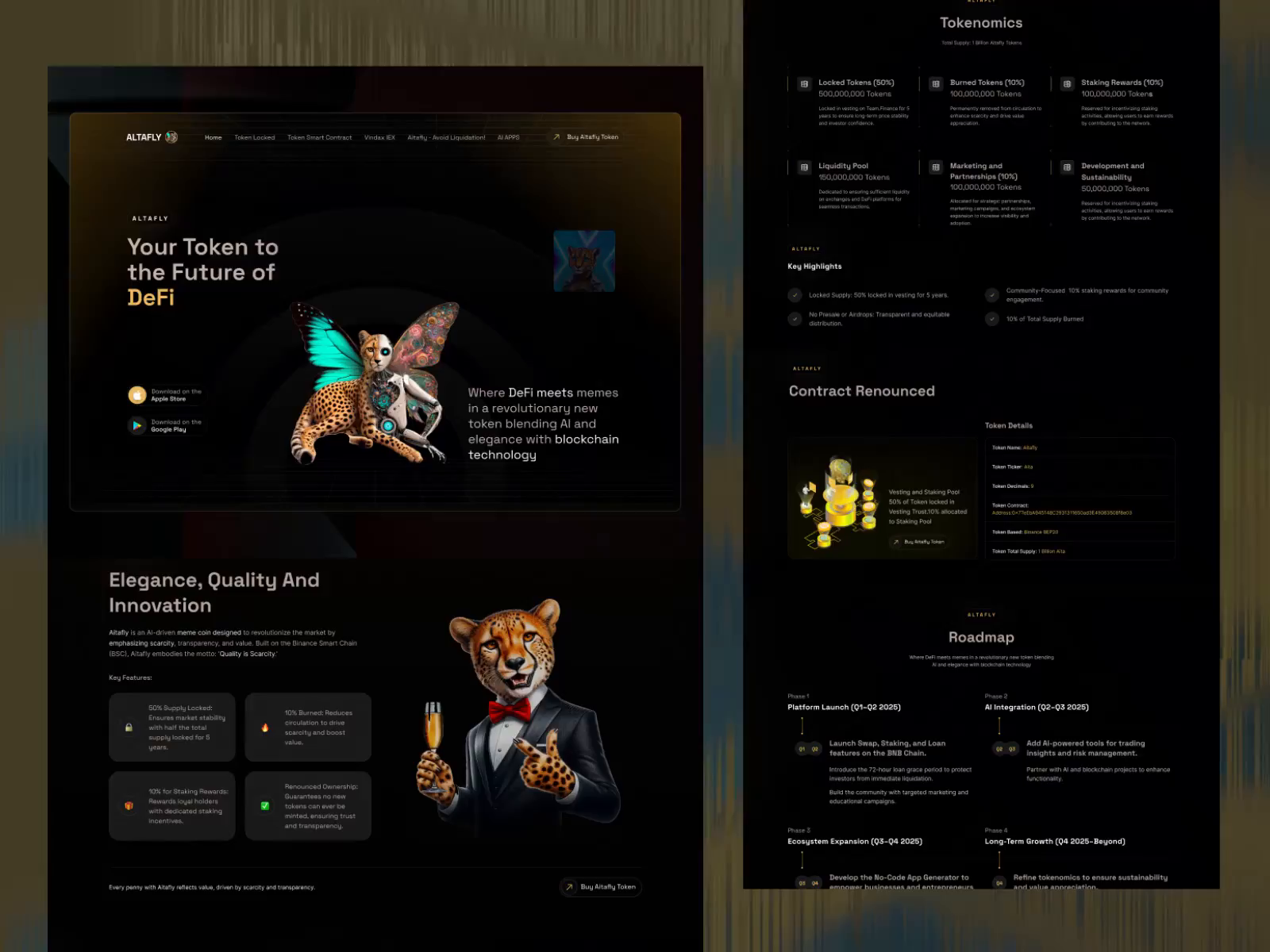Viewport: 1270px width, 952px height.
Task: Click the Long-Term Growth (Q4 2025–Beyond) heading
Action: (x=1055, y=841)
